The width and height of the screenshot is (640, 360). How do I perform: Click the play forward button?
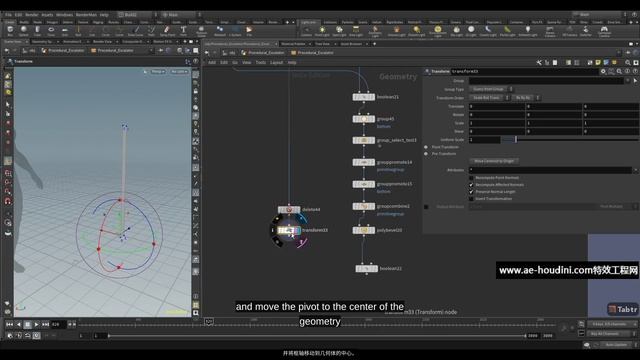(x=36, y=324)
